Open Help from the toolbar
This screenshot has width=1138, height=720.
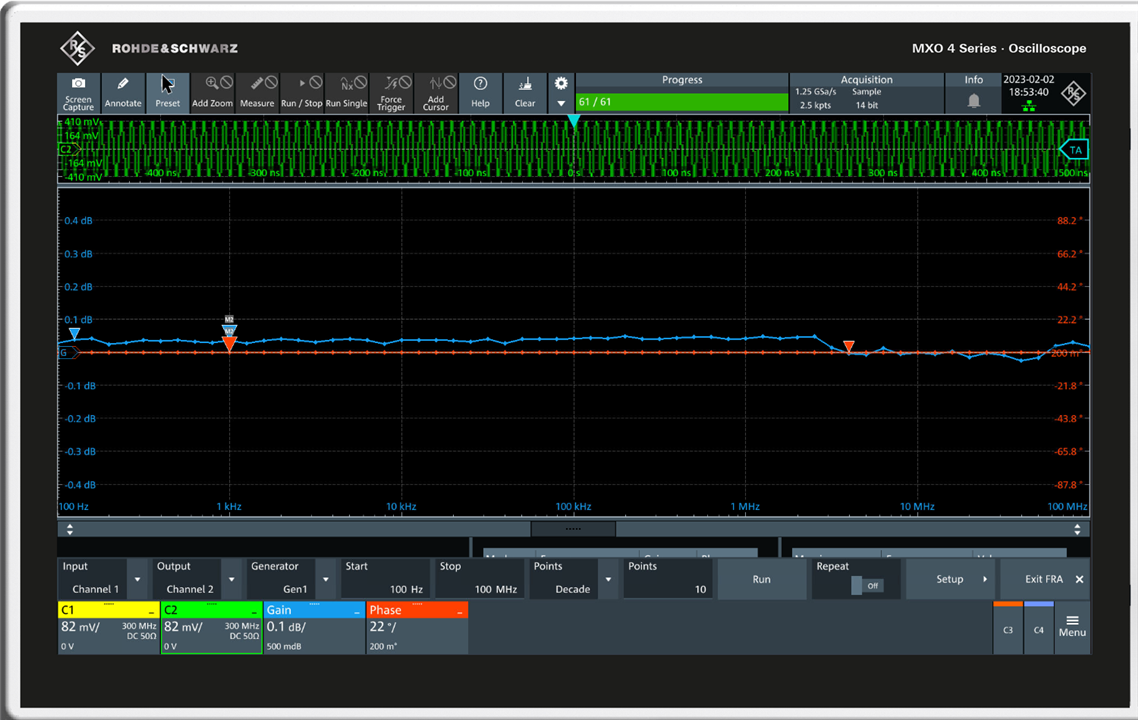click(x=480, y=92)
